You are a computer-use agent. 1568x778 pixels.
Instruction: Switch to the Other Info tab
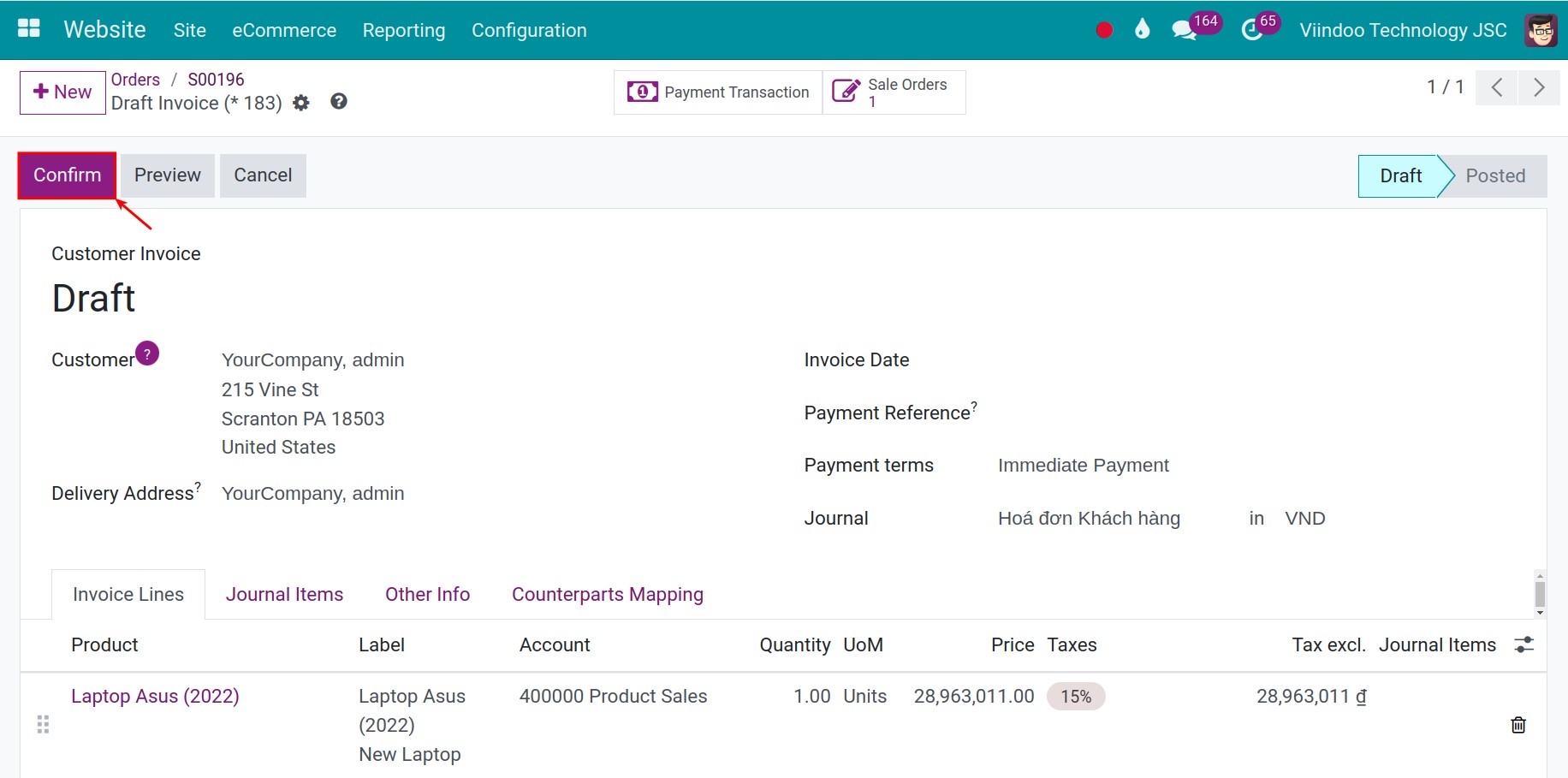click(427, 595)
